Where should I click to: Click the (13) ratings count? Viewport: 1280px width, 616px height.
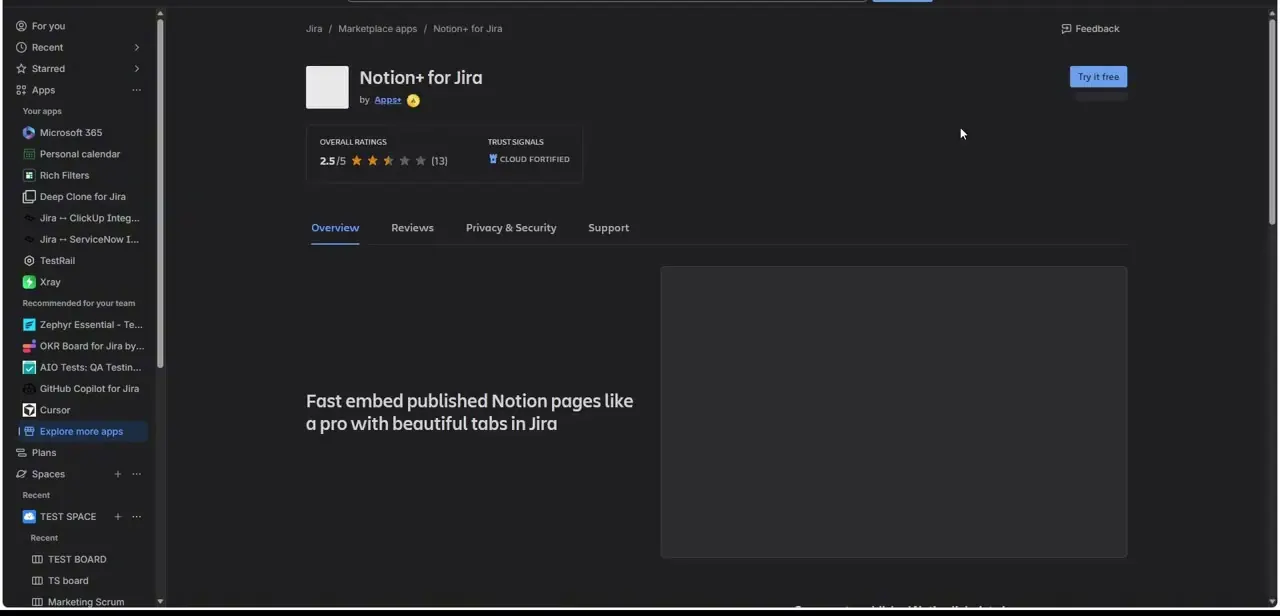click(439, 161)
